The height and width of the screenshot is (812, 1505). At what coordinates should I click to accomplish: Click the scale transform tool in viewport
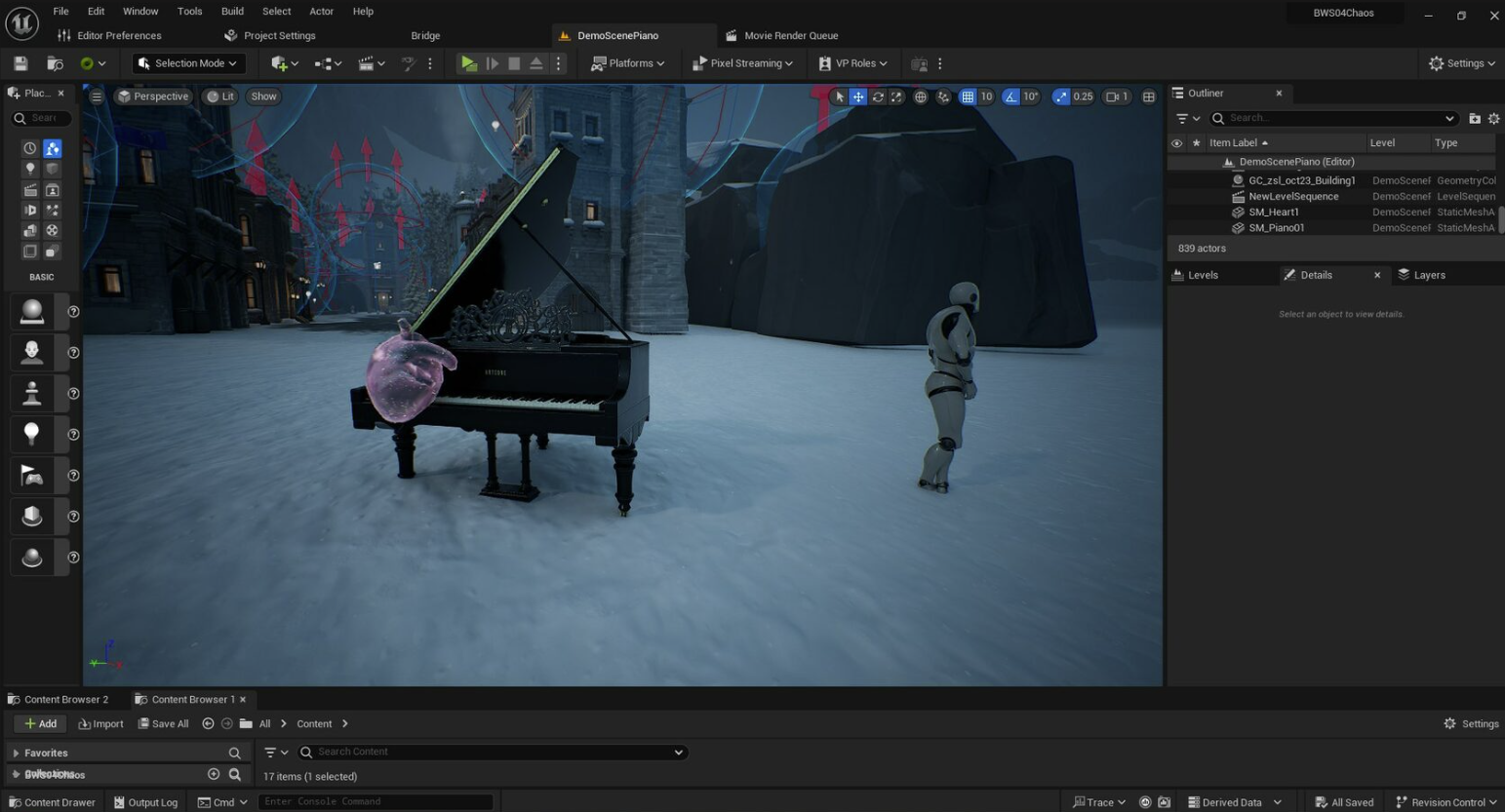[x=896, y=97]
